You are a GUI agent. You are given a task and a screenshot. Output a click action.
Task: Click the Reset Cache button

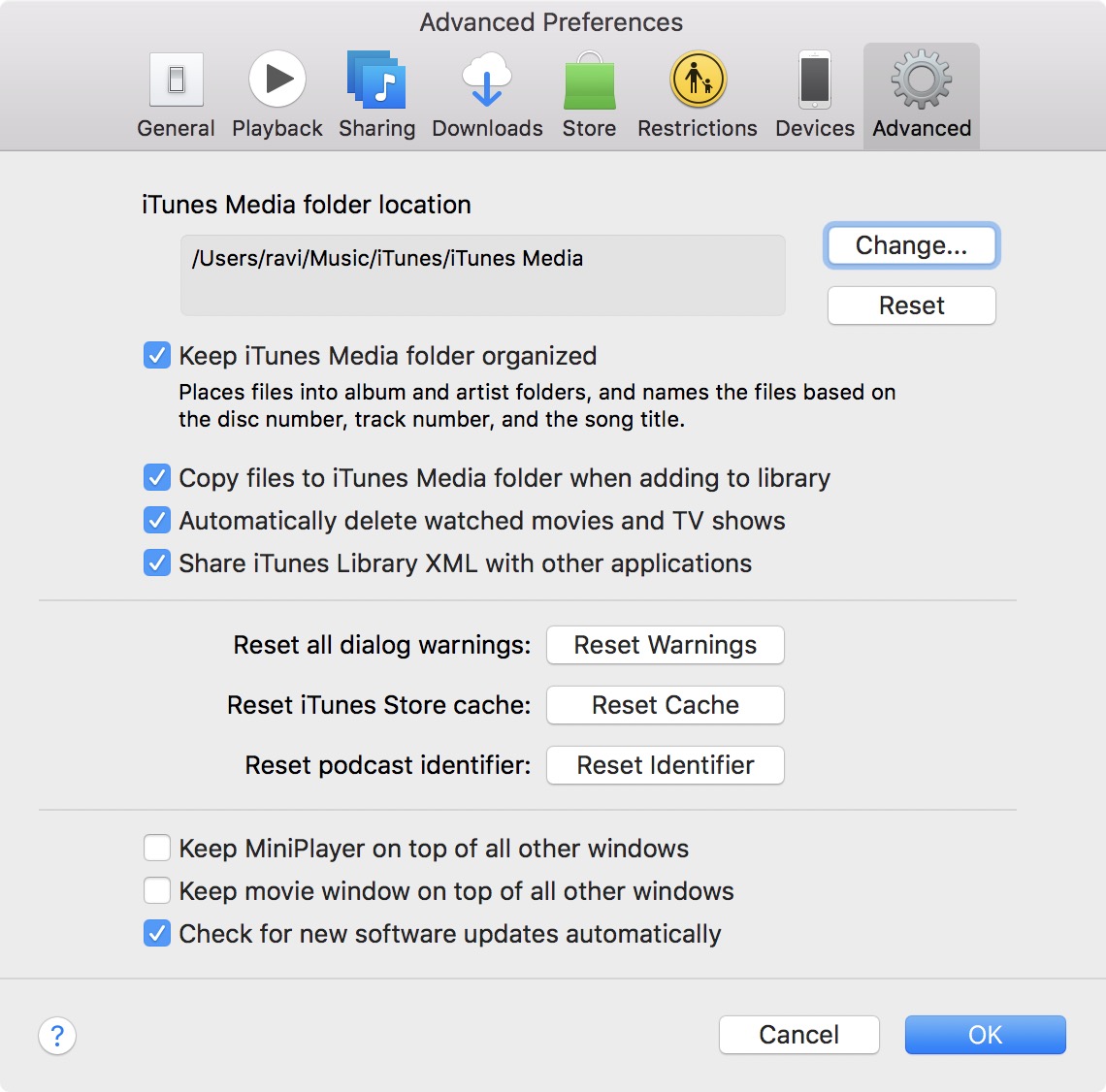pos(666,705)
